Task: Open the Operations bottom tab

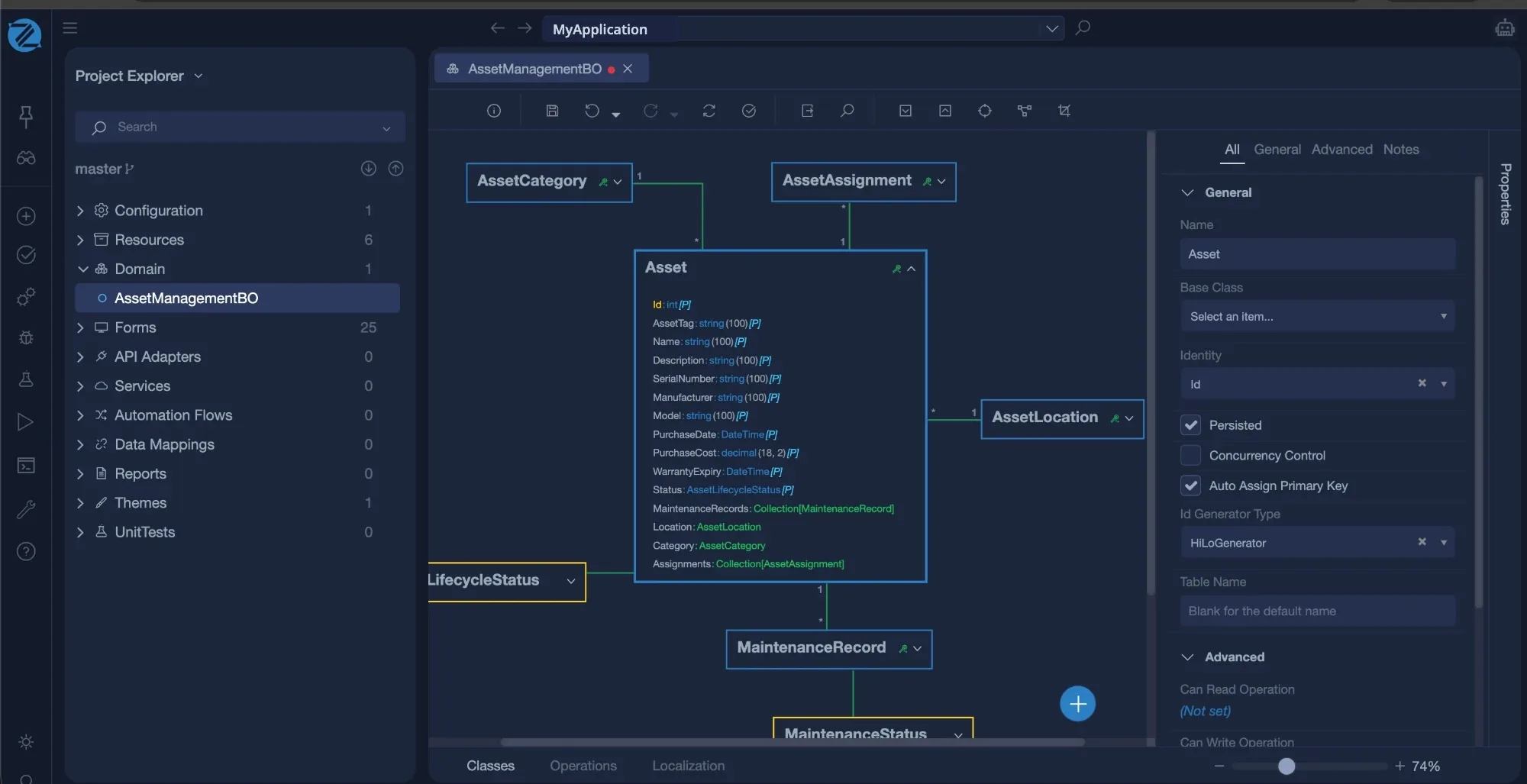Action: [583, 766]
